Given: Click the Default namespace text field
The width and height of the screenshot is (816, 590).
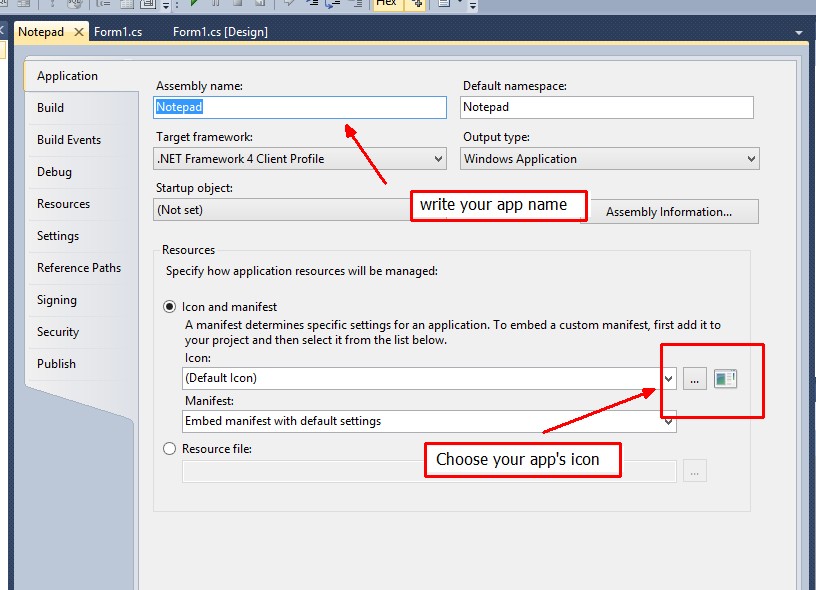Looking at the screenshot, I should coord(607,107).
